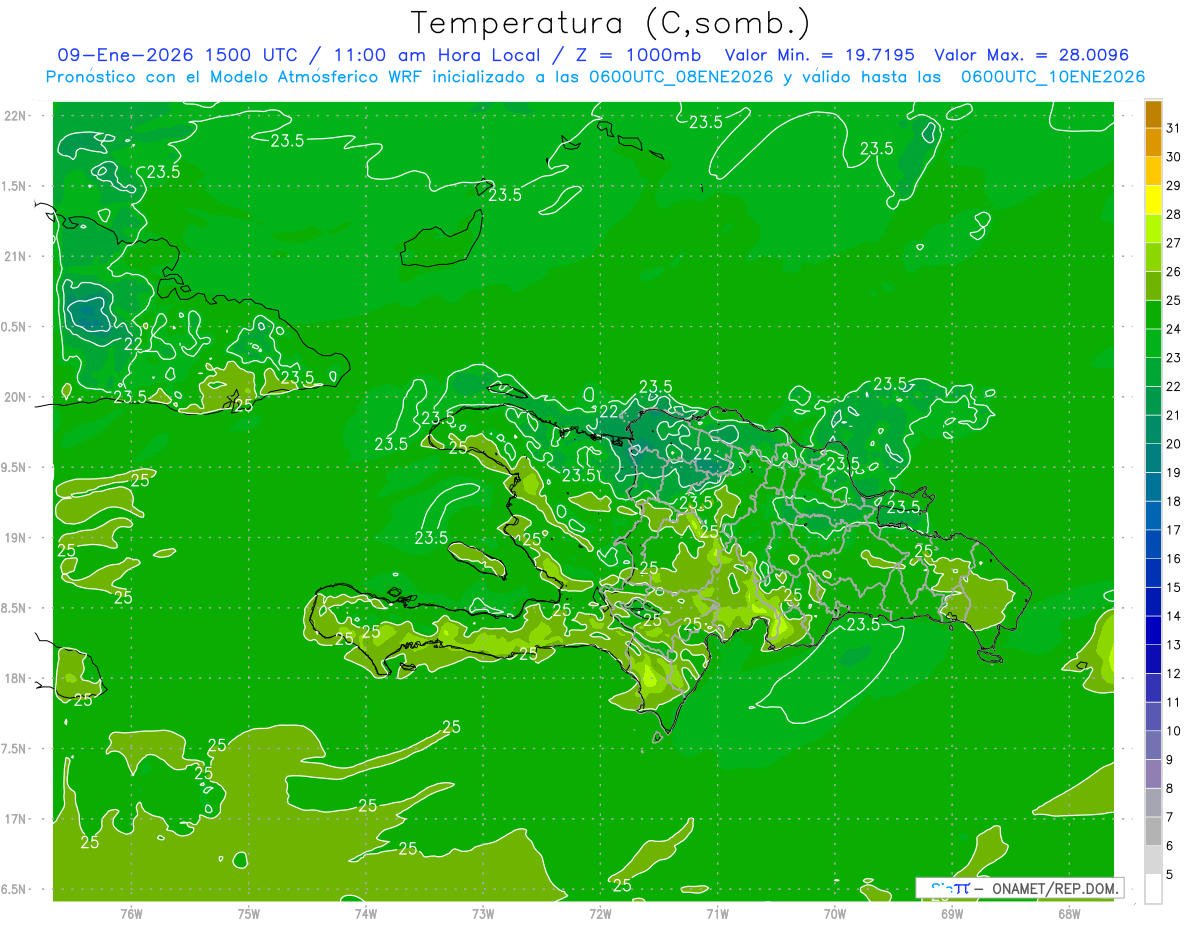Click the color scale label '28'
The height and width of the screenshot is (927, 1200).
pos(1174,214)
